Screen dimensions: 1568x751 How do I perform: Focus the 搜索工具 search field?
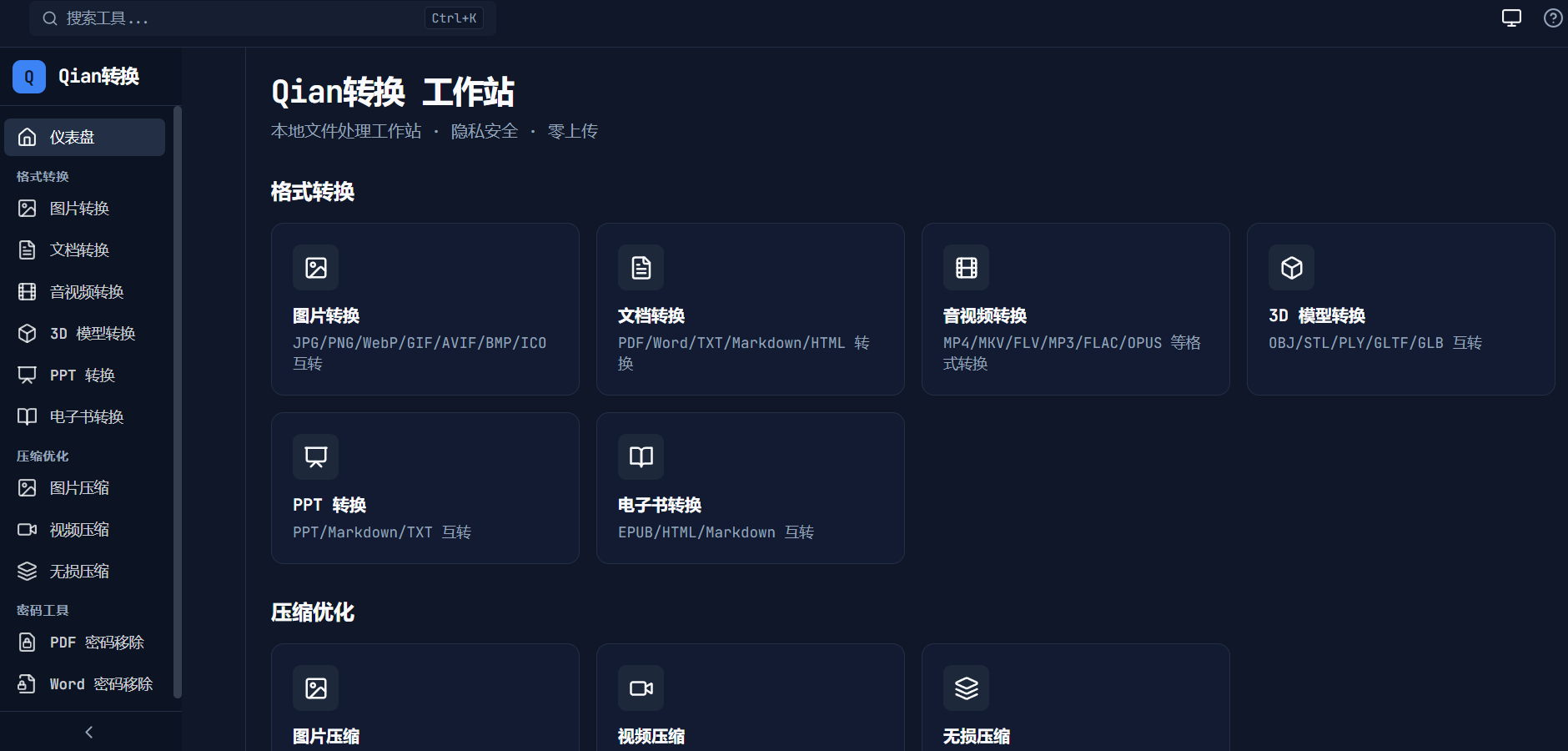[263, 18]
